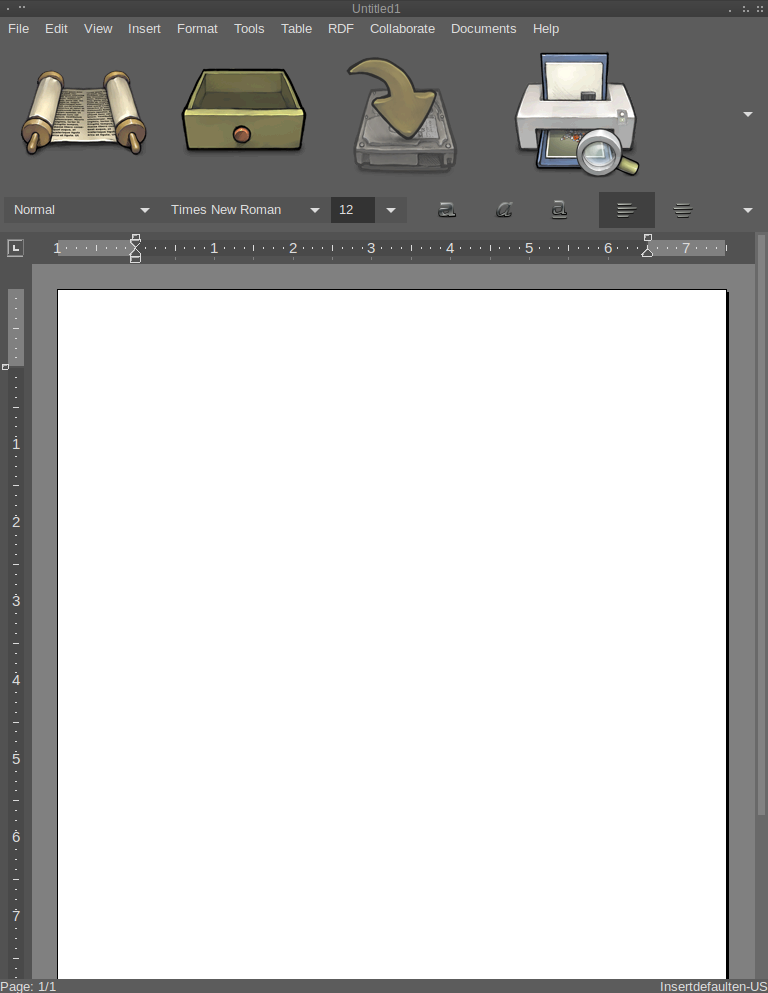Open the Format menu
Image resolution: width=768 pixels, height=993 pixels.
197,28
